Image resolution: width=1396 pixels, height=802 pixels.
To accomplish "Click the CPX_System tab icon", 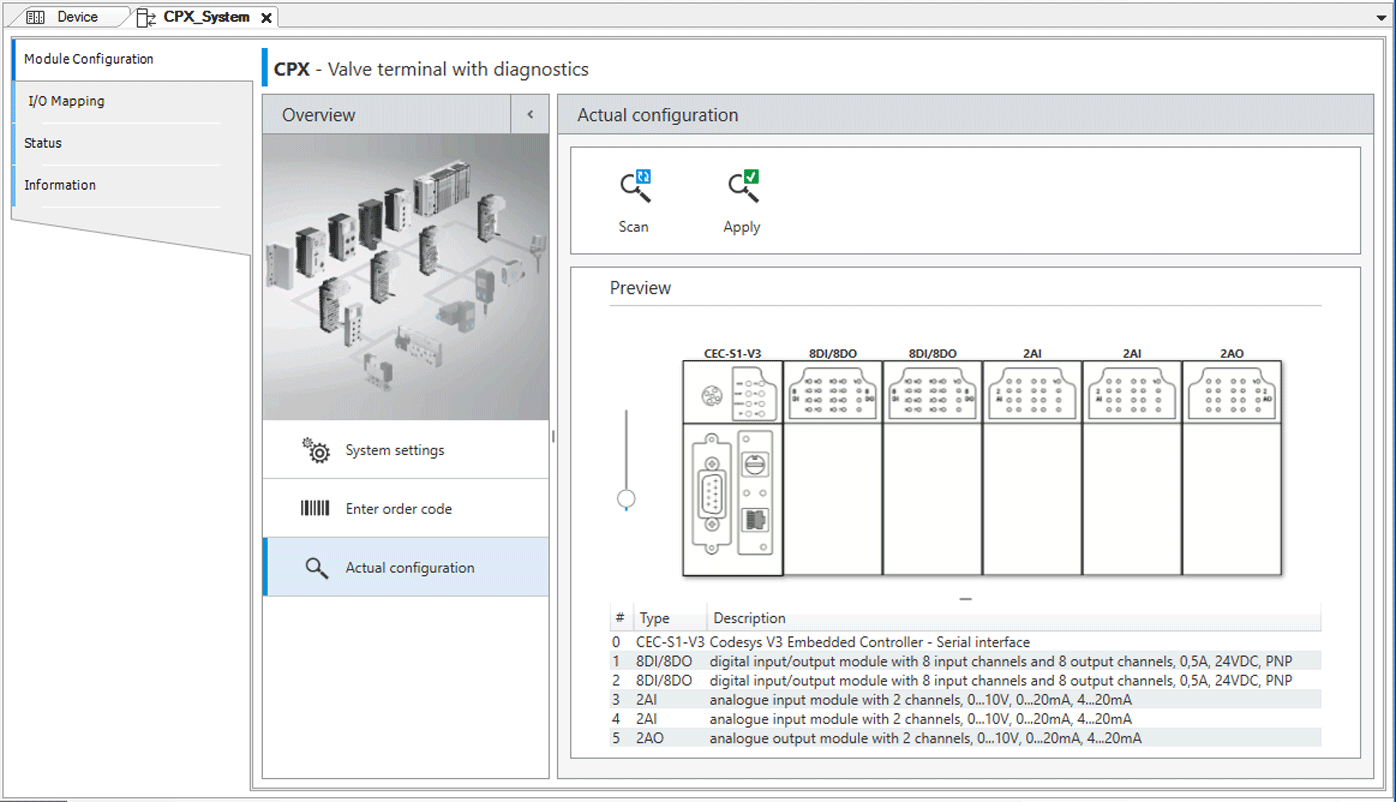I will coord(146,17).
